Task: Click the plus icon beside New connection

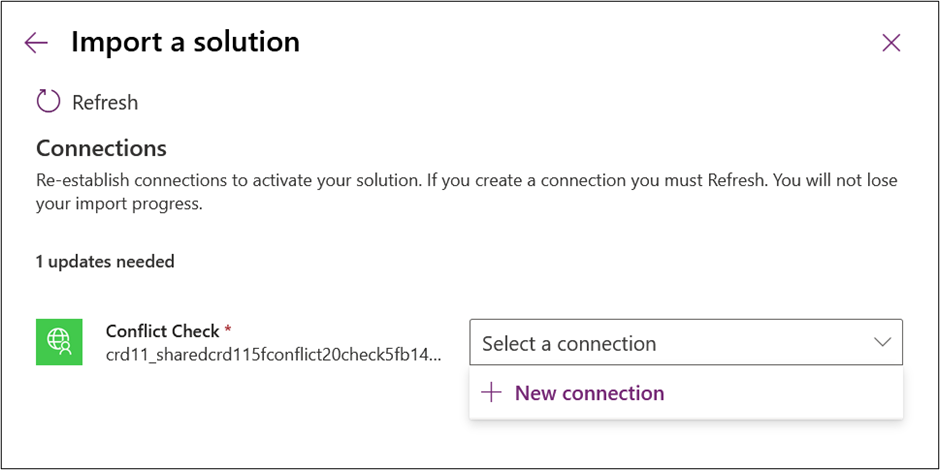Action: 492,393
